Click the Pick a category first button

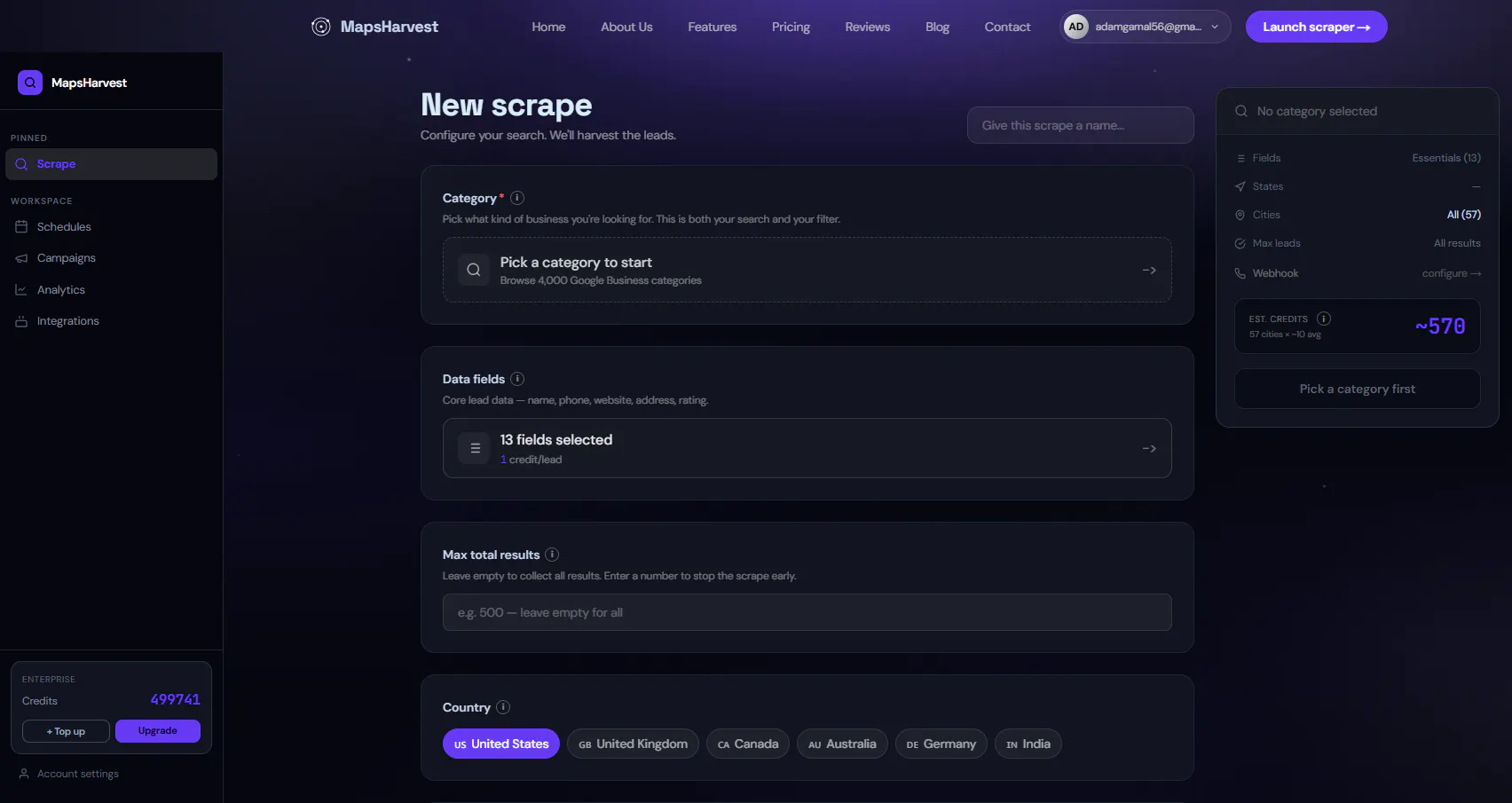[x=1358, y=389]
